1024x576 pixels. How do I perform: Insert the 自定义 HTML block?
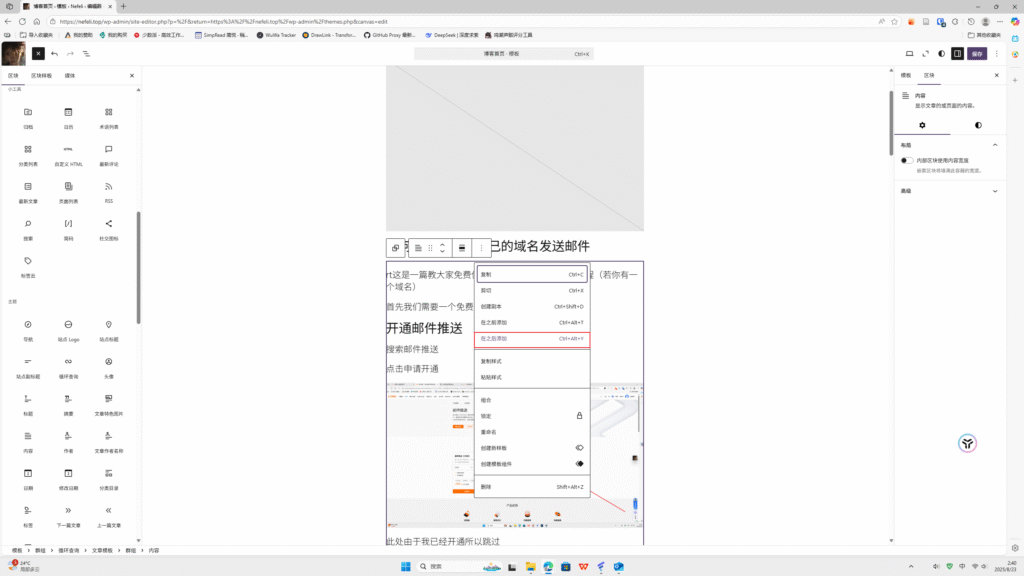[x=69, y=155]
